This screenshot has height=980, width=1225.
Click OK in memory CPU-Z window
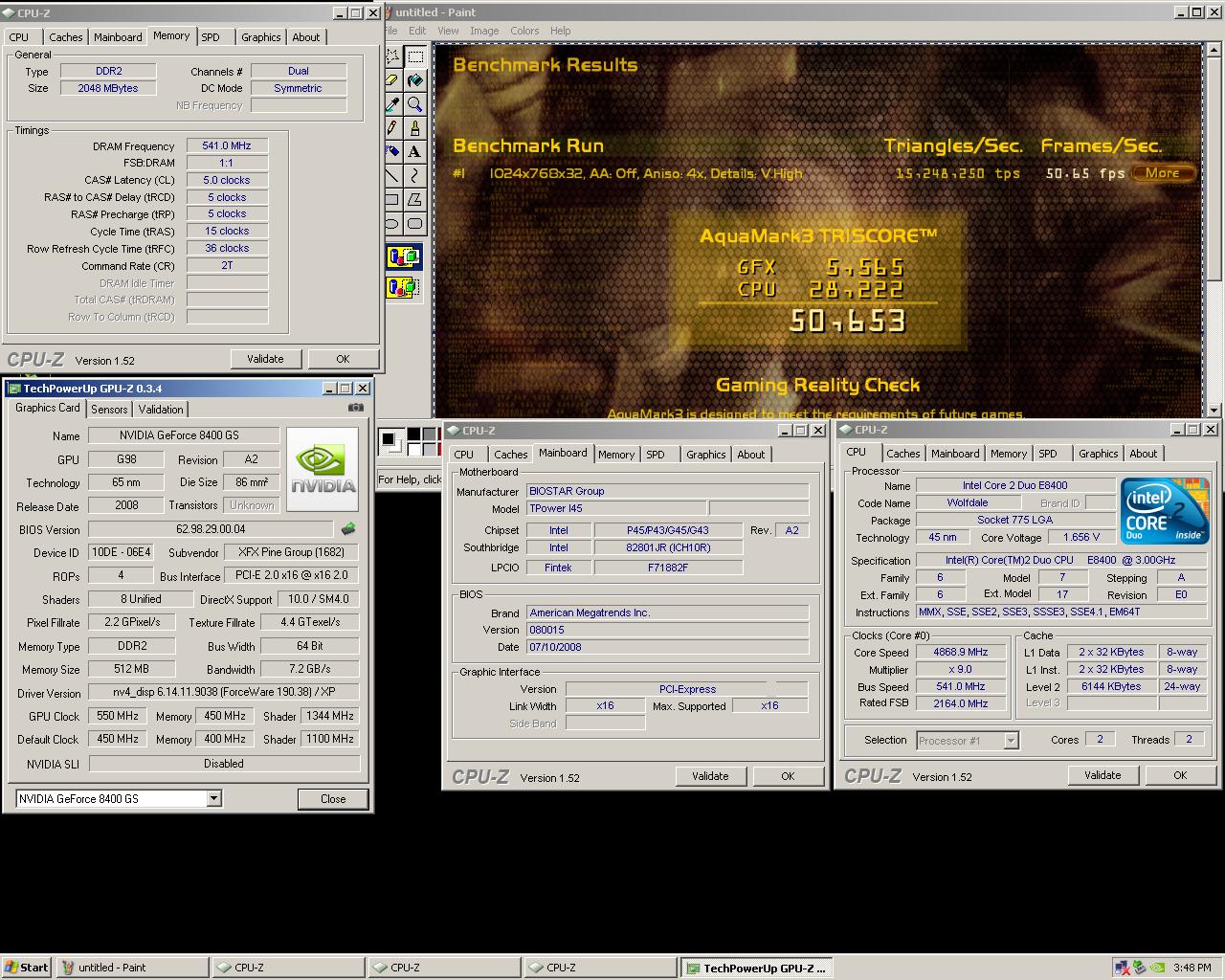pos(343,359)
